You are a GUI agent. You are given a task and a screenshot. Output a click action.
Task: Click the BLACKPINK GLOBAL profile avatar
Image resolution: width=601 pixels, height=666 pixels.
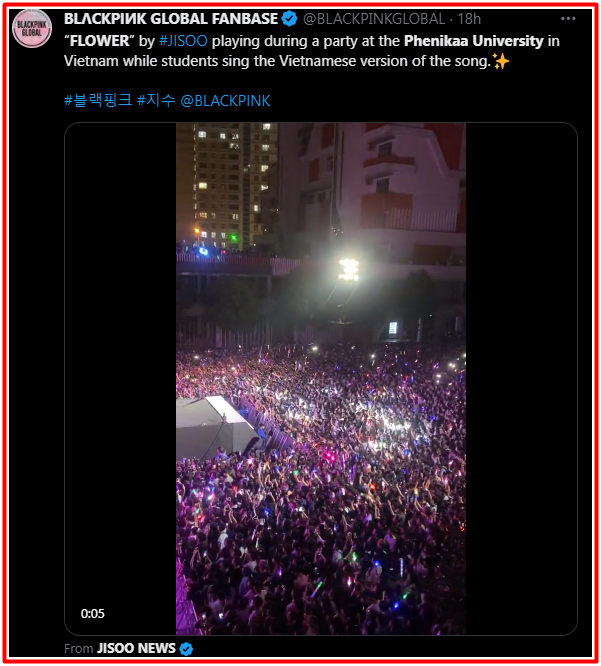click(32, 29)
